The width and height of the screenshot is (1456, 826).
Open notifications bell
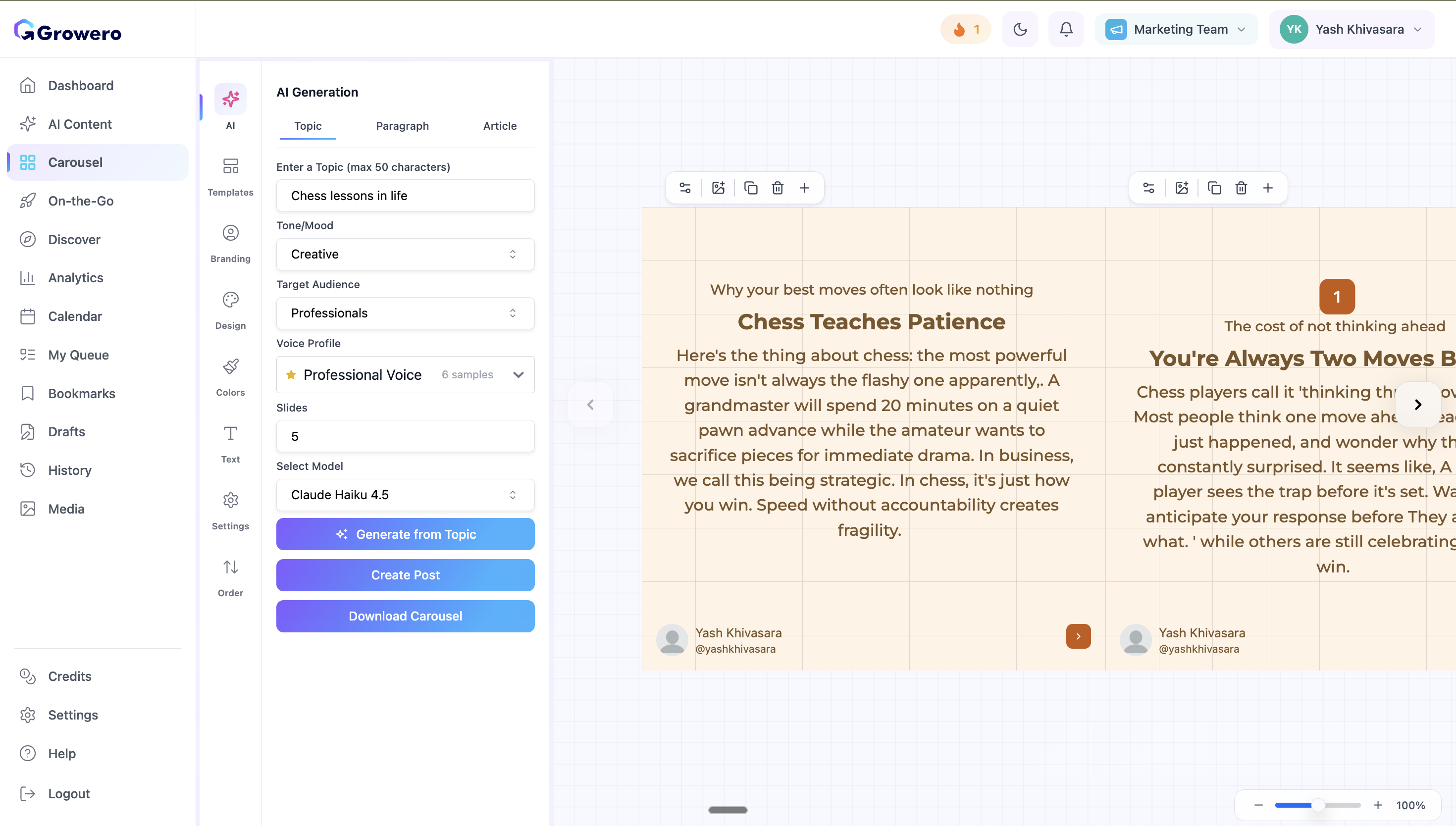[1066, 29]
